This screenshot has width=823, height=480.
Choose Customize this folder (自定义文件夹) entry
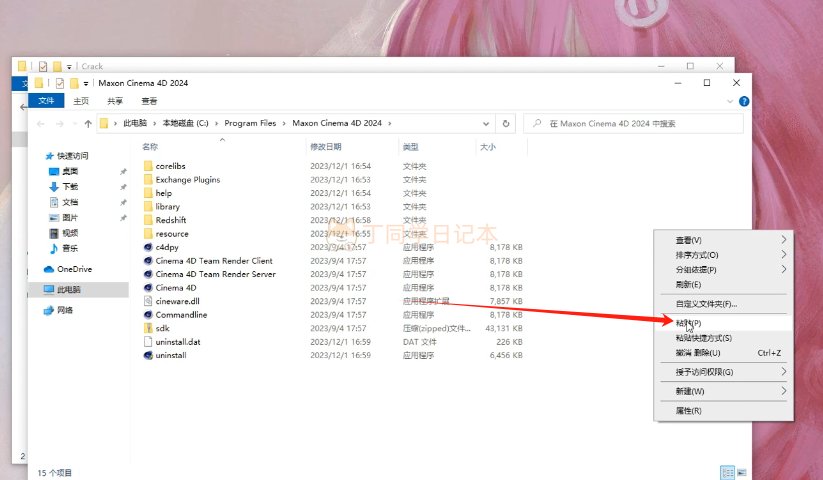[x=723, y=304]
